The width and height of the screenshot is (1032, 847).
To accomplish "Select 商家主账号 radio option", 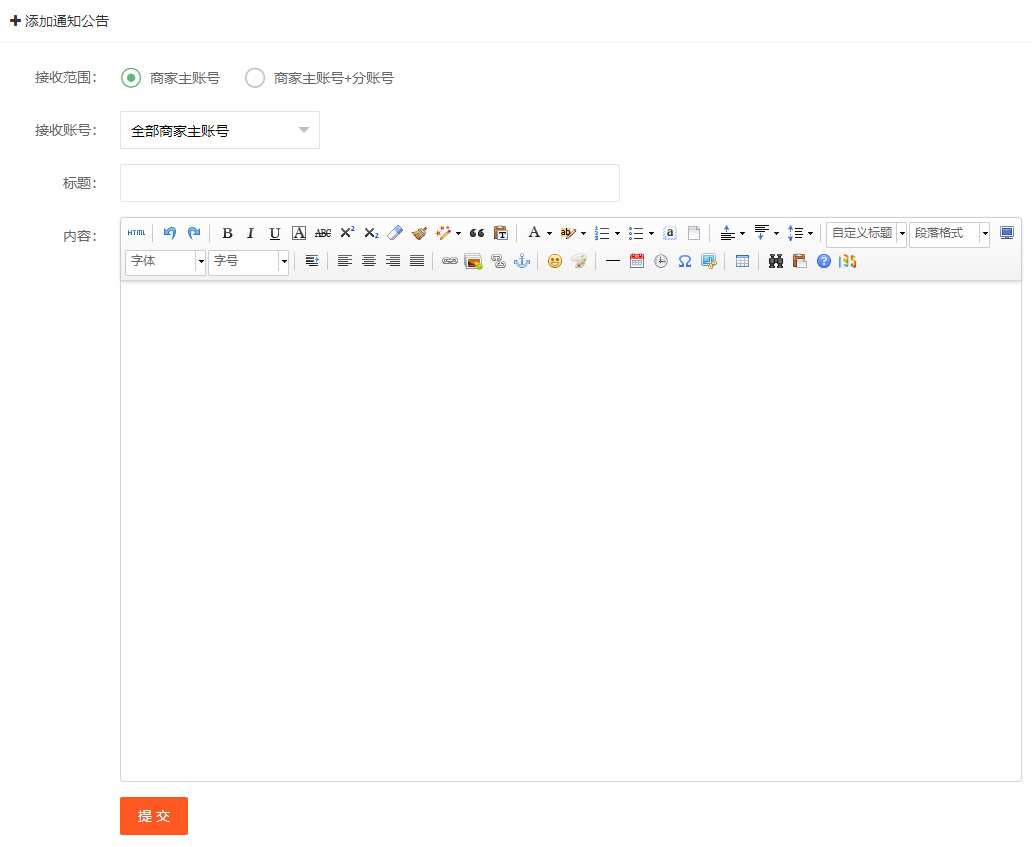I will 131,78.
